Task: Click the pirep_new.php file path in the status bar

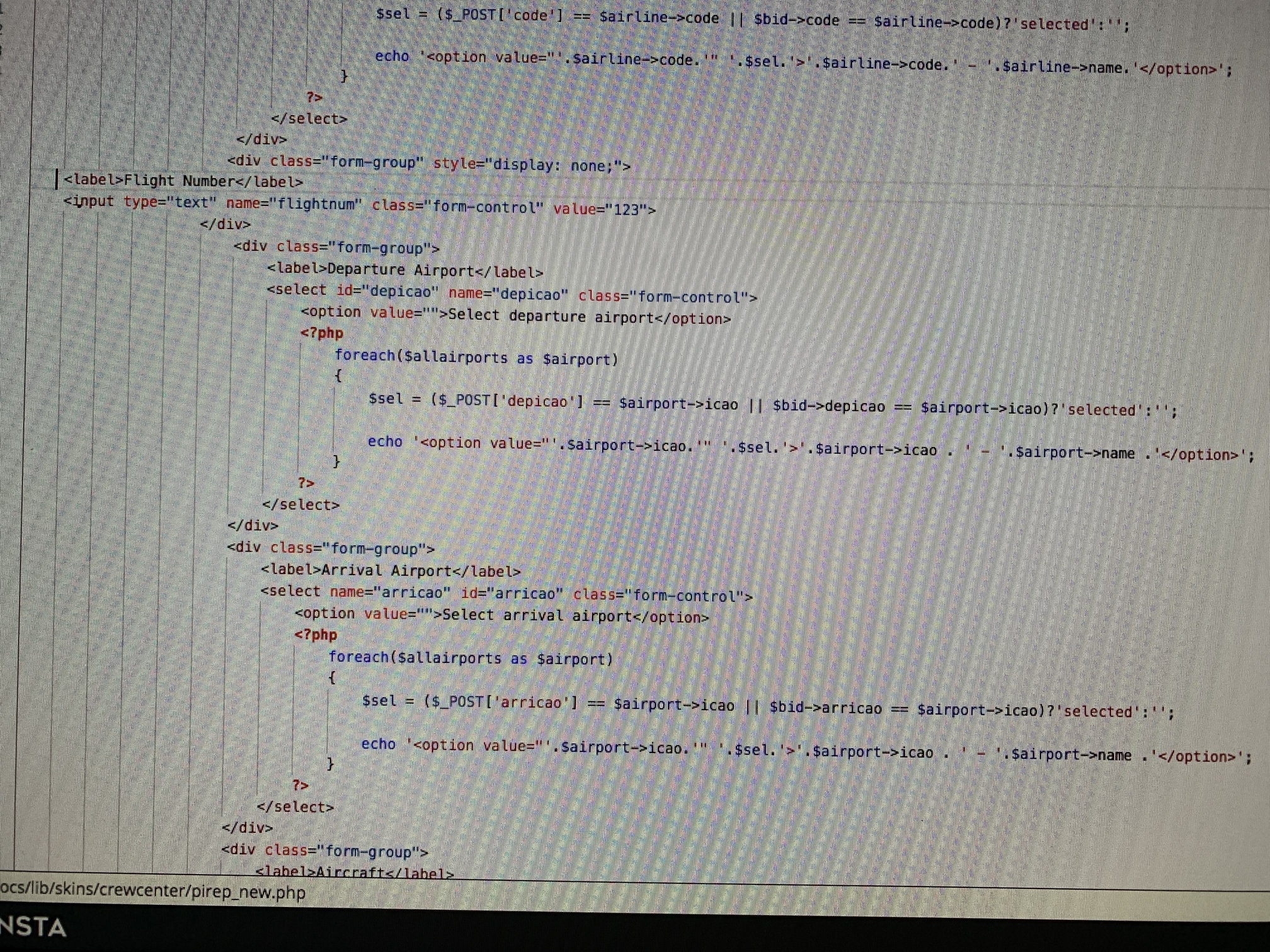Action: pyautogui.click(x=152, y=892)
